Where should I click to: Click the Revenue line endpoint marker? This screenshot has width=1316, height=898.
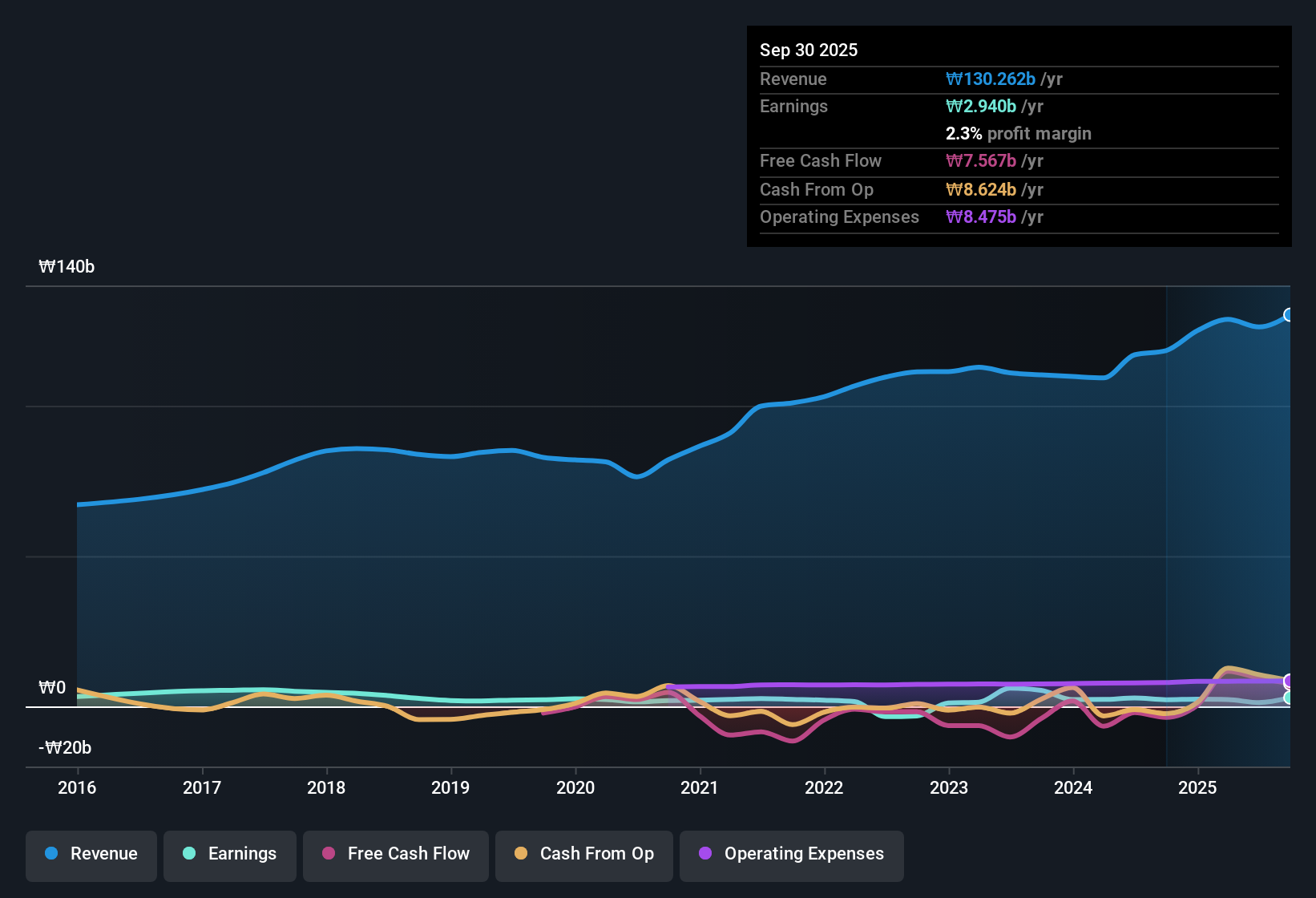[x=1290, y=314]
